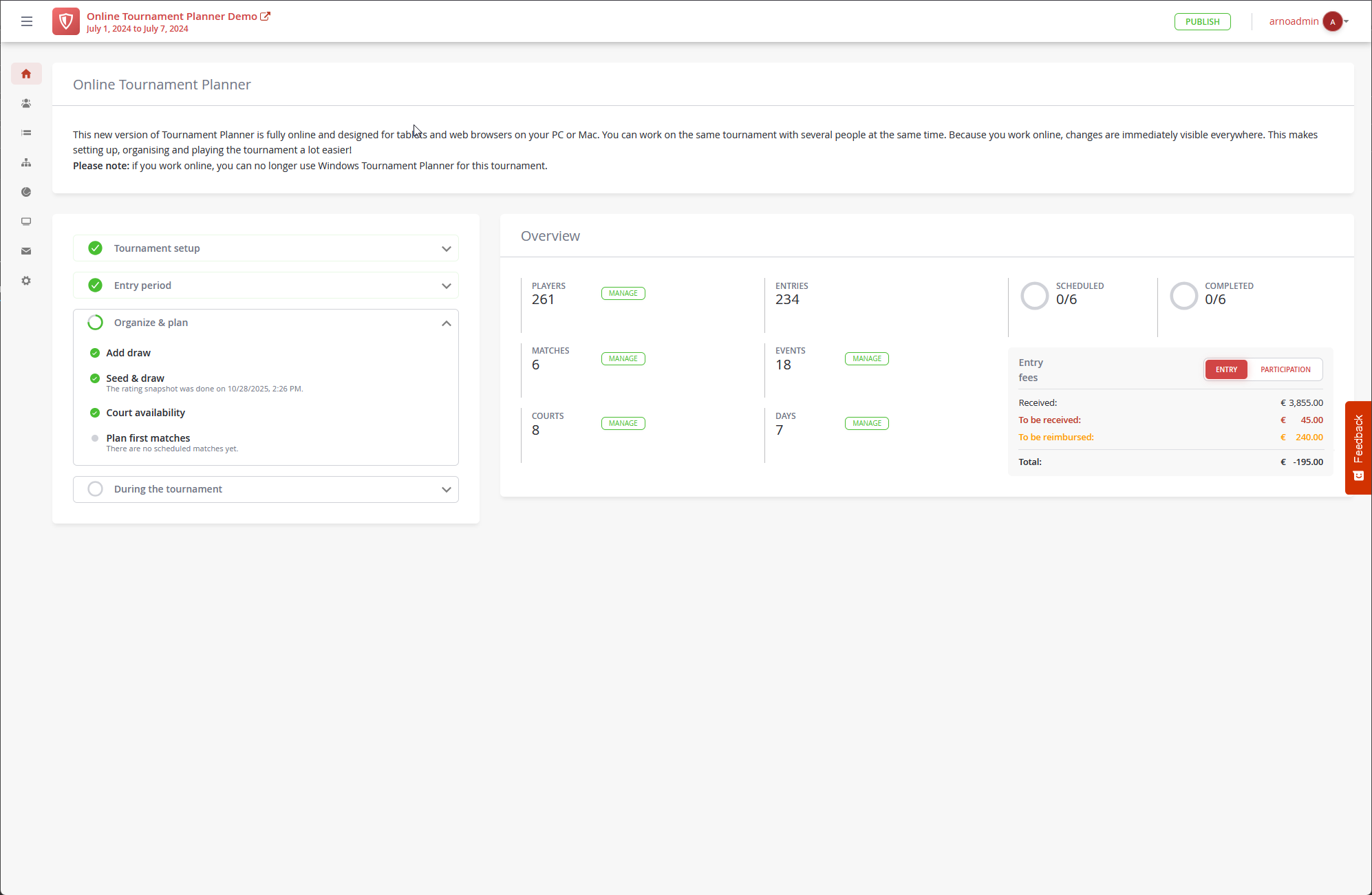Click the tennis ball sidebar icon
This screenshot has height=895, width=1372.
(x=26, y=192)
